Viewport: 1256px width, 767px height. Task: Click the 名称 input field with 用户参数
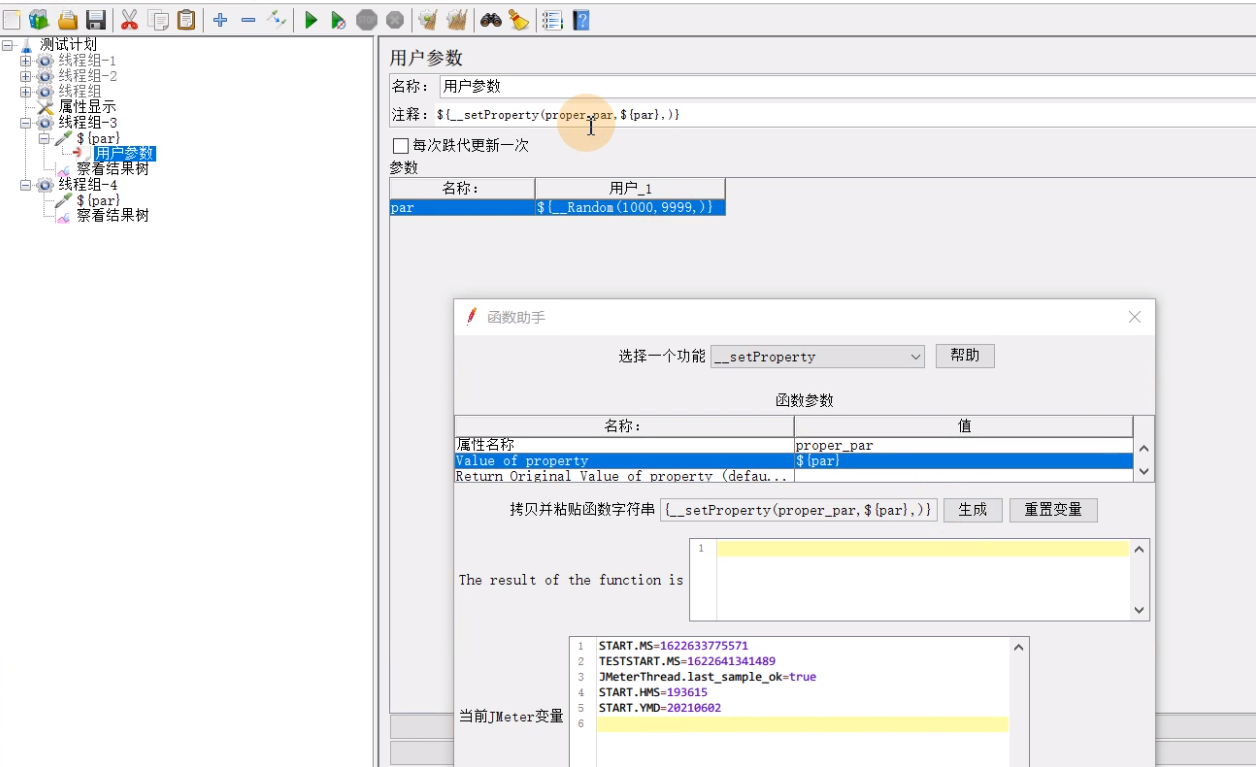tap(848, 86)
